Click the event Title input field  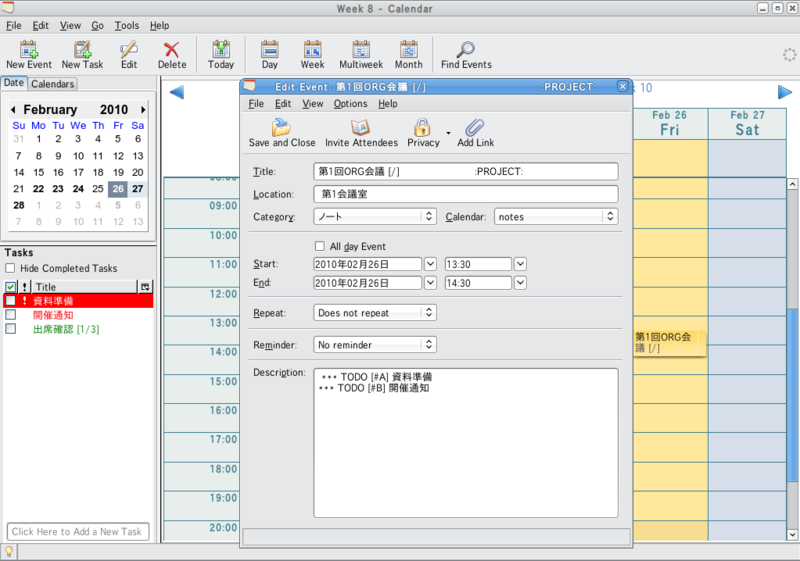[x=465, y=171]
